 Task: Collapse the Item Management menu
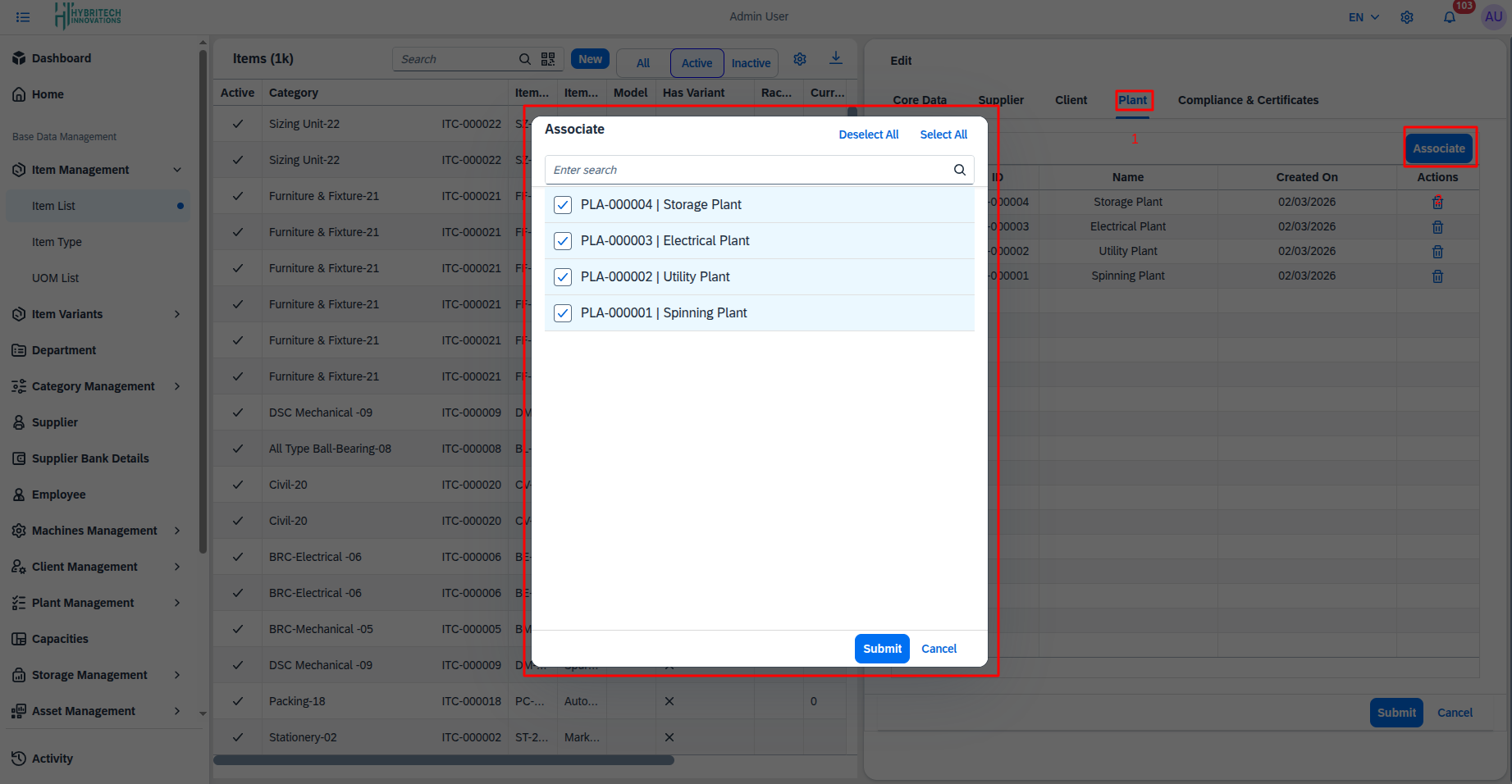[177, 170]
